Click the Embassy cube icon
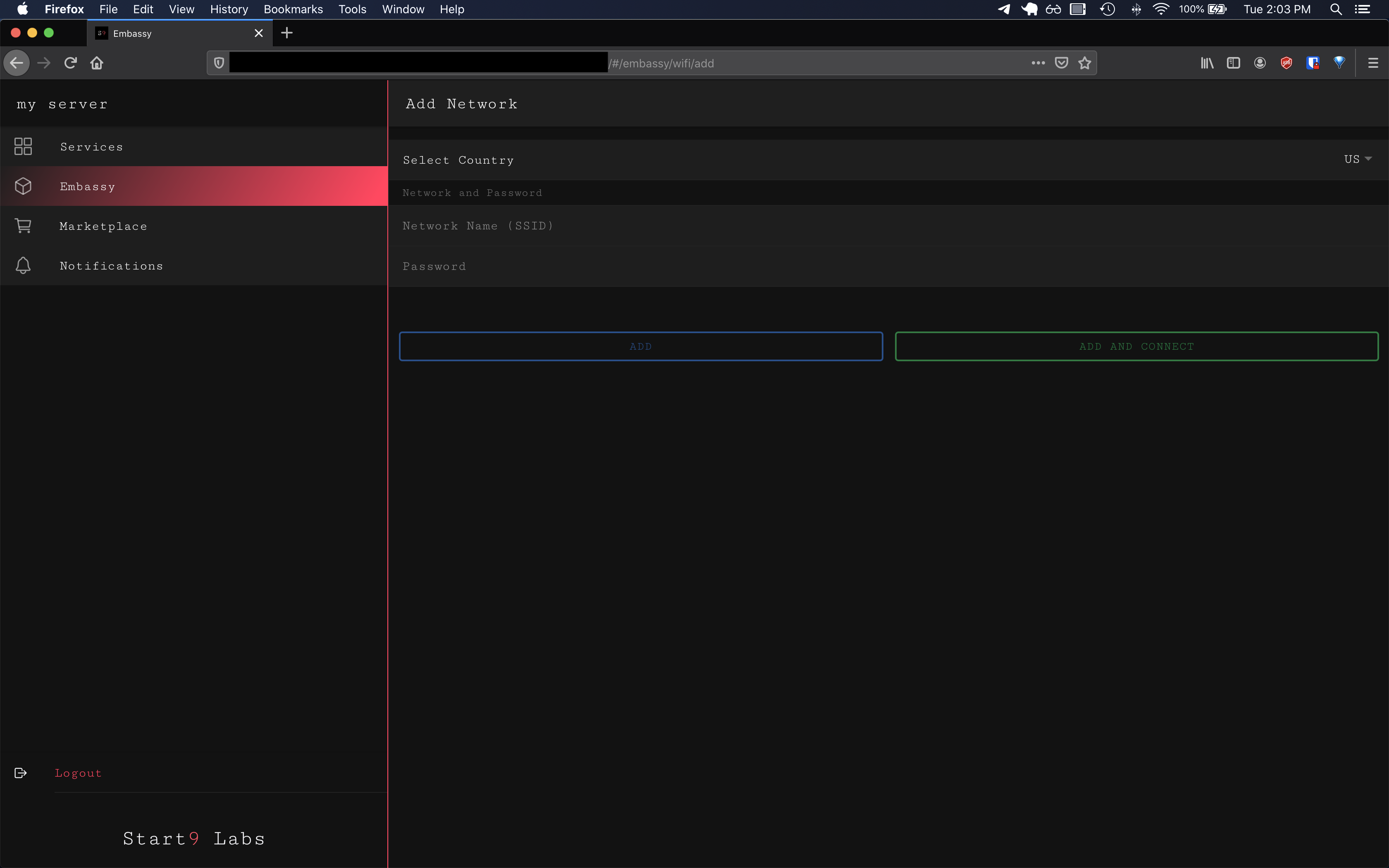Image resolution: width=1389 pixels, height=868 pixels. click(x=23, y=186)
